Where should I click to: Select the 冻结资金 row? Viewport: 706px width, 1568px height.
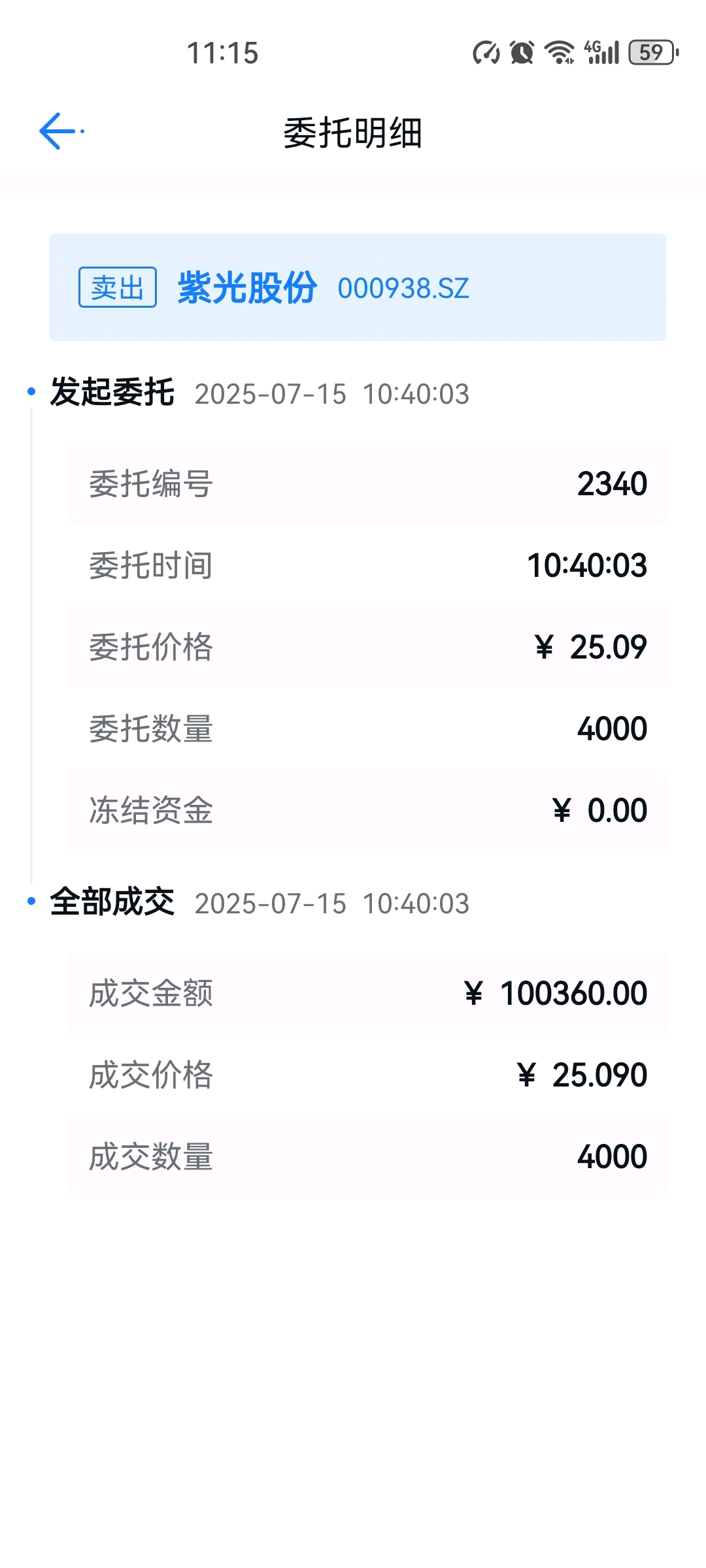(367, 810)
